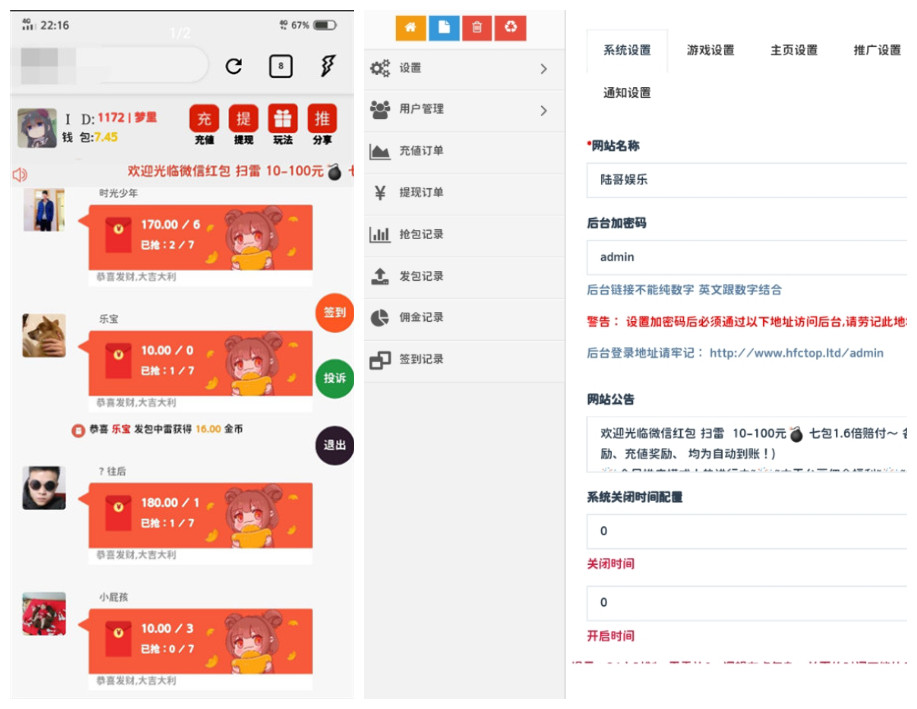Click the red recycle icon button
This screenshot has height=709, width=917.
[510, 28]
